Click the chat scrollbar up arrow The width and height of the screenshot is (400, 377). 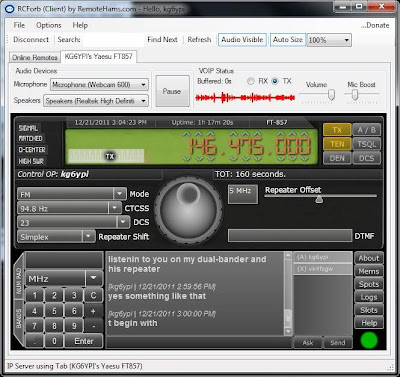pos(288,256)
